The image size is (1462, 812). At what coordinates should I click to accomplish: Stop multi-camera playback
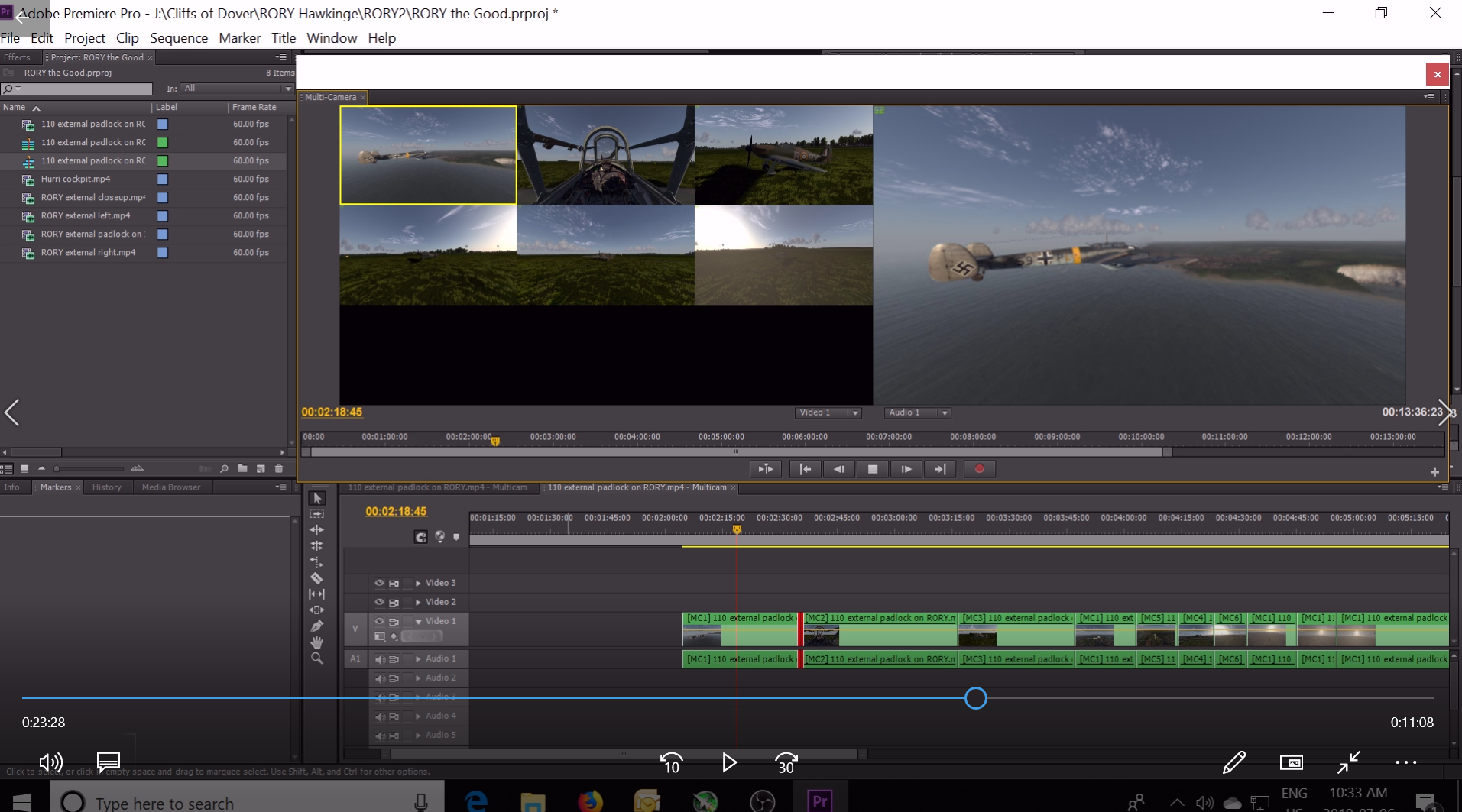click(873, 469)
